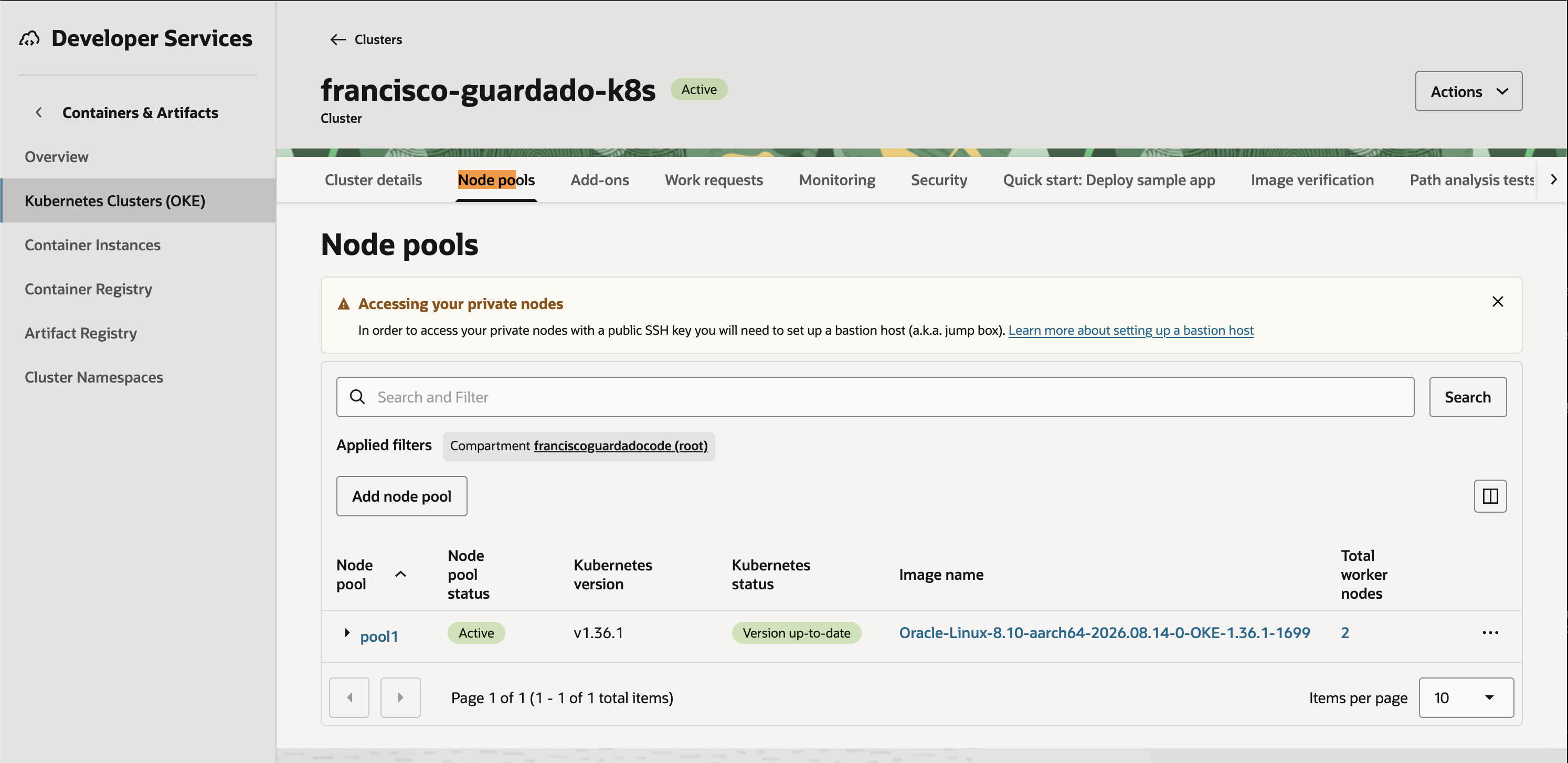Click the Add node pool button
This screenshot has height=763, width=1568.
click(x=401, y=496)
